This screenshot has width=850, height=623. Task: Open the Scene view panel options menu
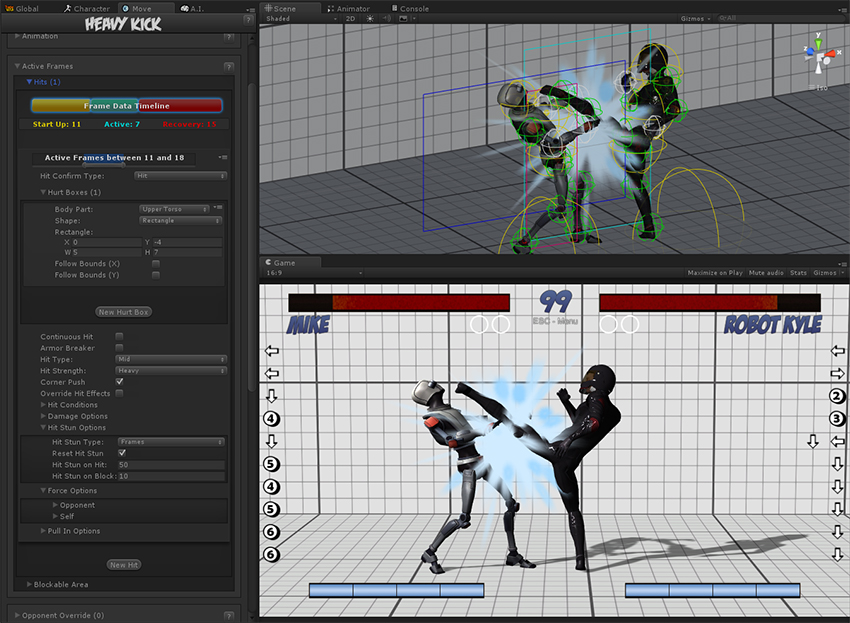click(x=842, y=9)
